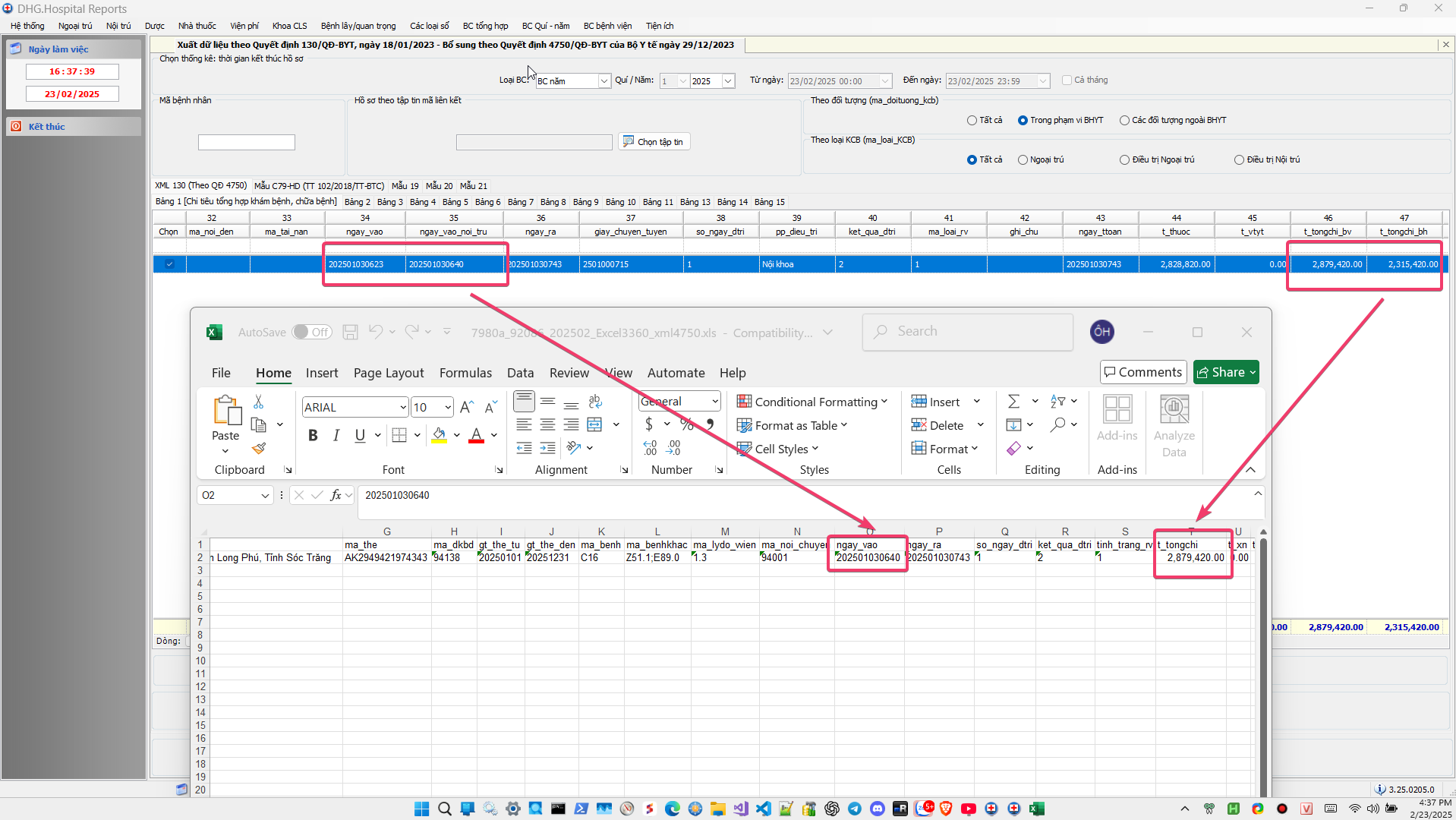Click Decrease Font Size icon
Screen dimensions: 1456x820
pyautogui.click(x=490, y=407)
